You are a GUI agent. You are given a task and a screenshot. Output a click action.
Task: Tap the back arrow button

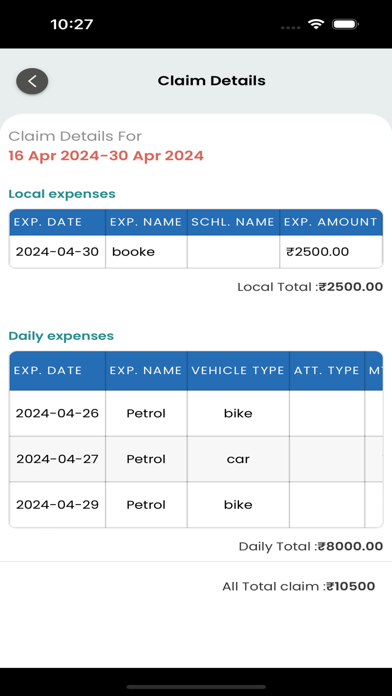pos(32,81)
